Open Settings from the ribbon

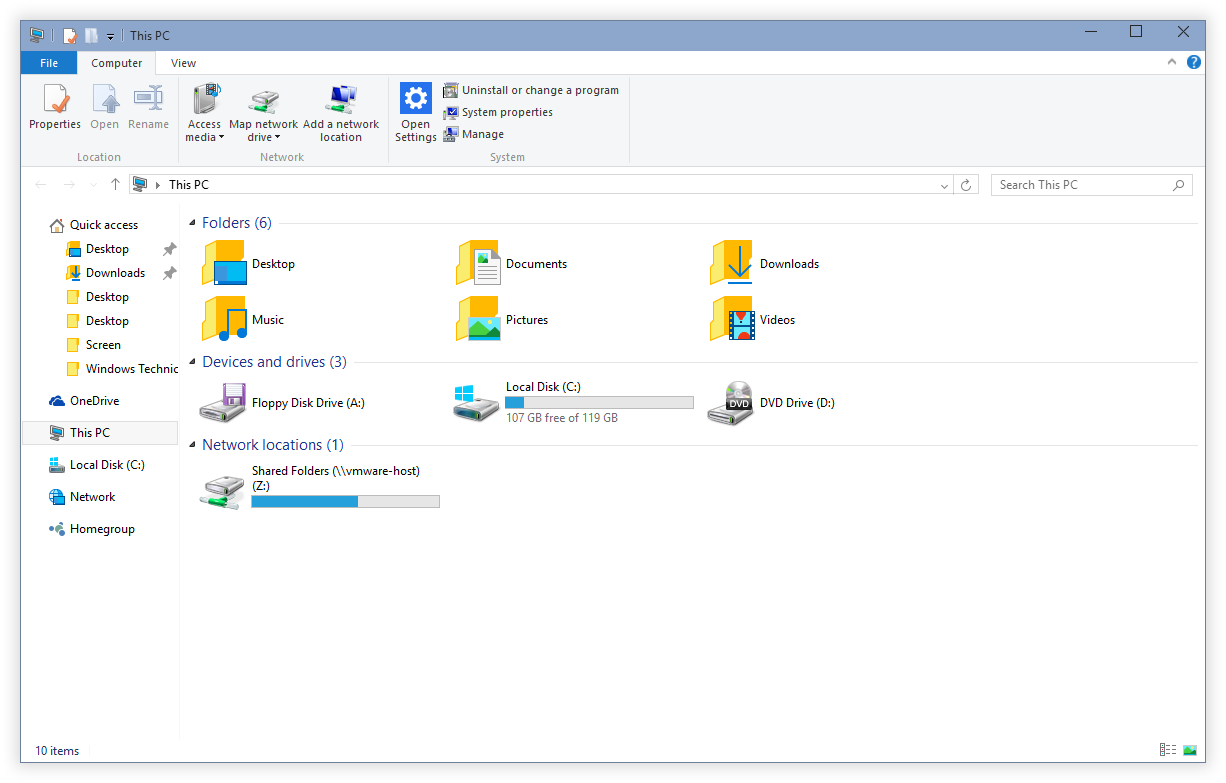[x=416, y=113]
